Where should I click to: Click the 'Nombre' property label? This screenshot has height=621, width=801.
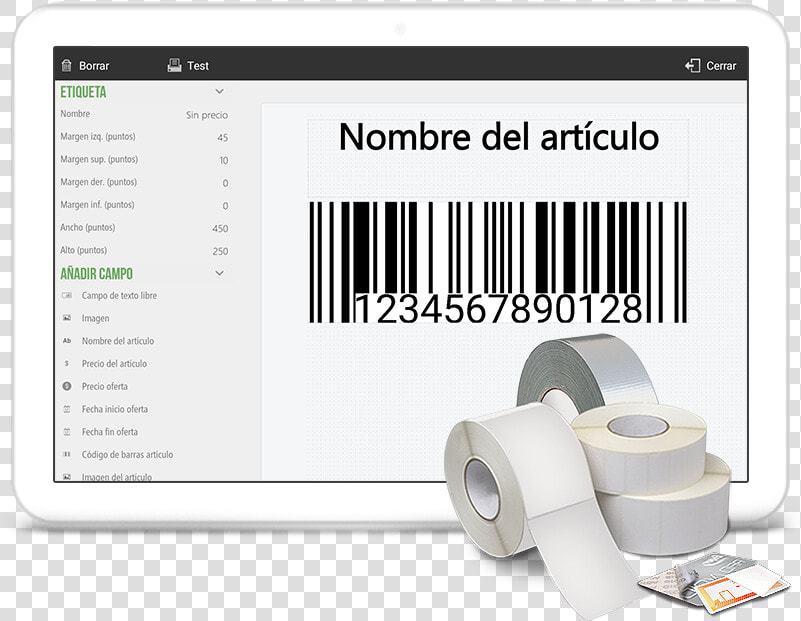(75, 114)
